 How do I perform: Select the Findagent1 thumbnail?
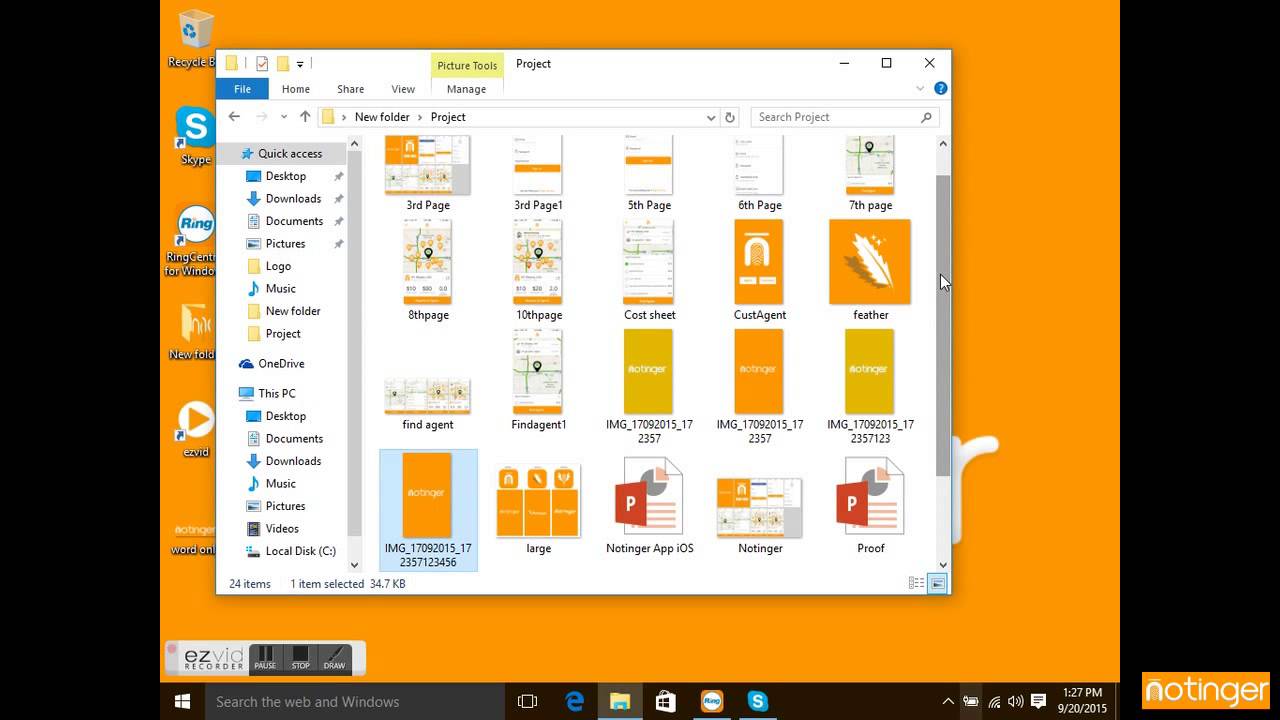click(x=538, y=380)
